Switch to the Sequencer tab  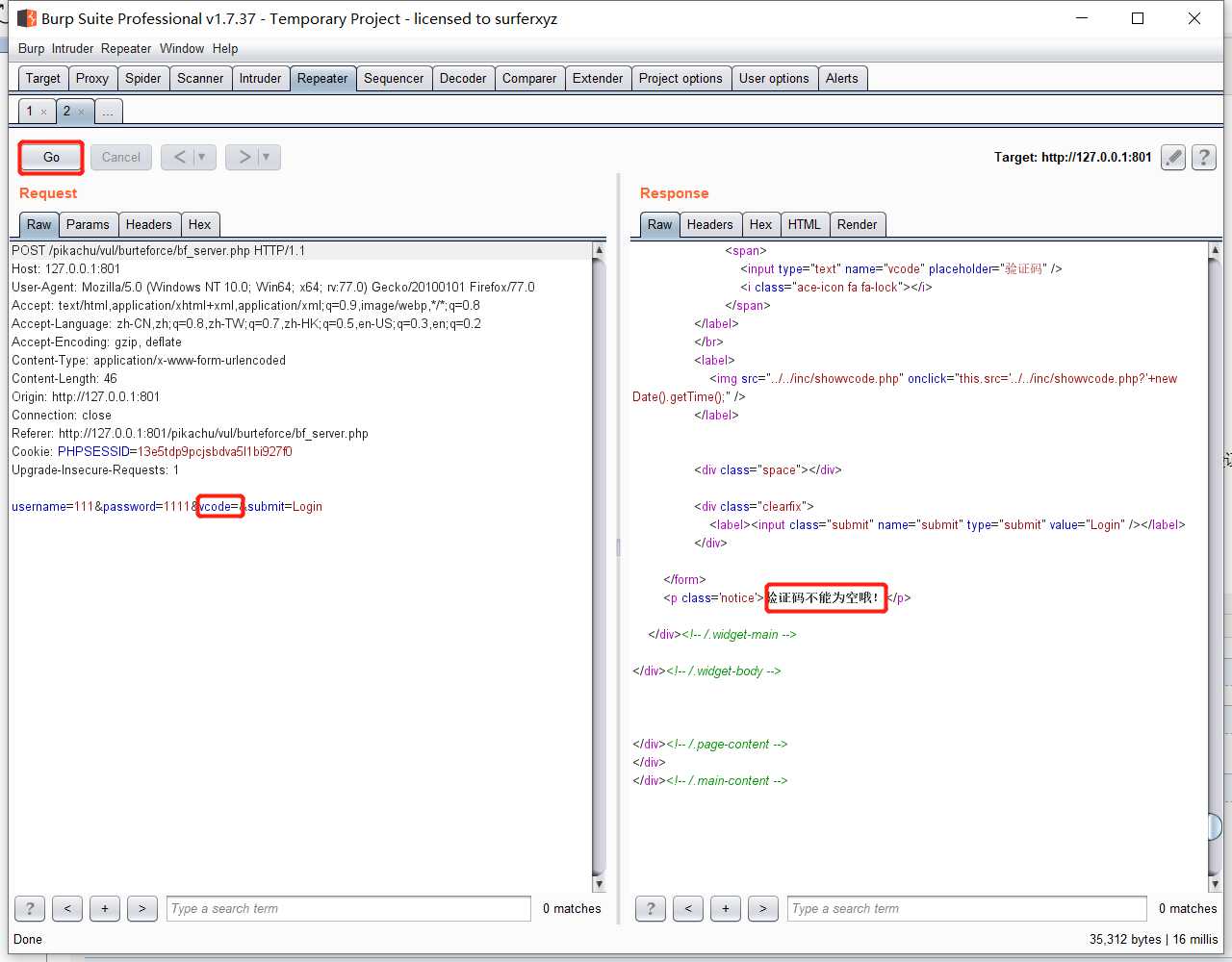(x=394, y=78)
